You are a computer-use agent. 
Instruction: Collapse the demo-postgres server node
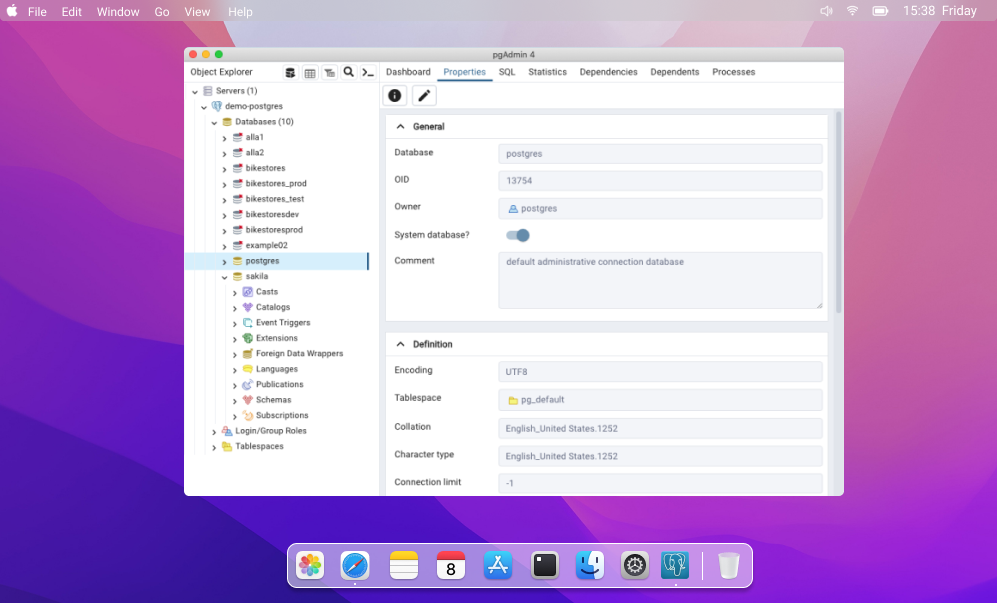pos(204,107)
